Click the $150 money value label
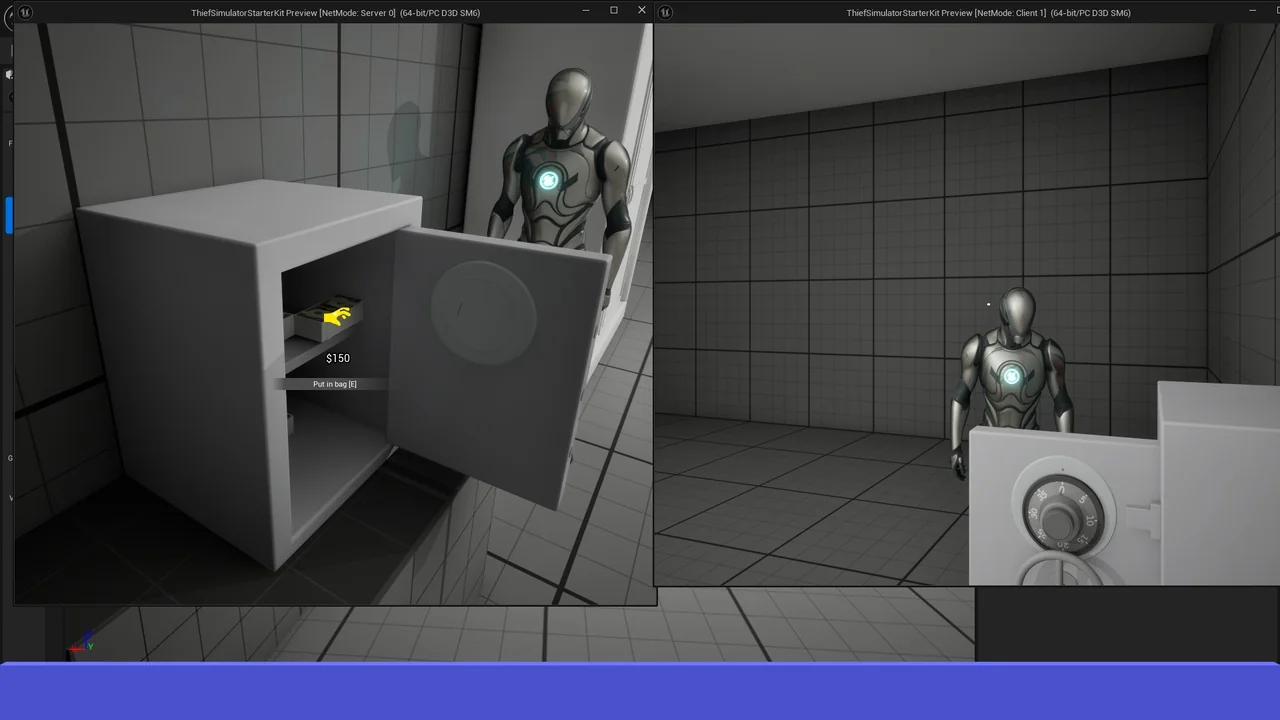1280x720 pixels. pos(338,358)
